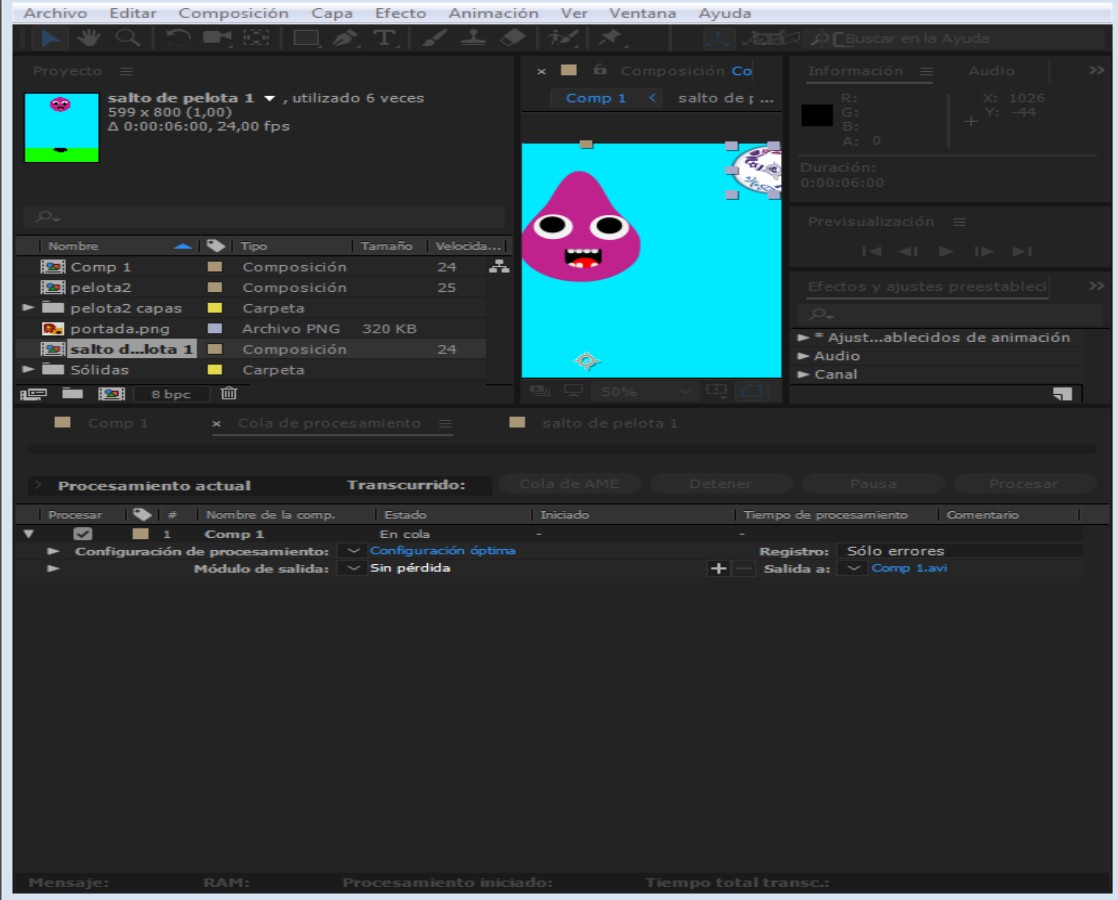Open the Previsualización panel menu icon
Viewport: 1118px width, 900px height.
pyautogui.click(x=959, y=223)
